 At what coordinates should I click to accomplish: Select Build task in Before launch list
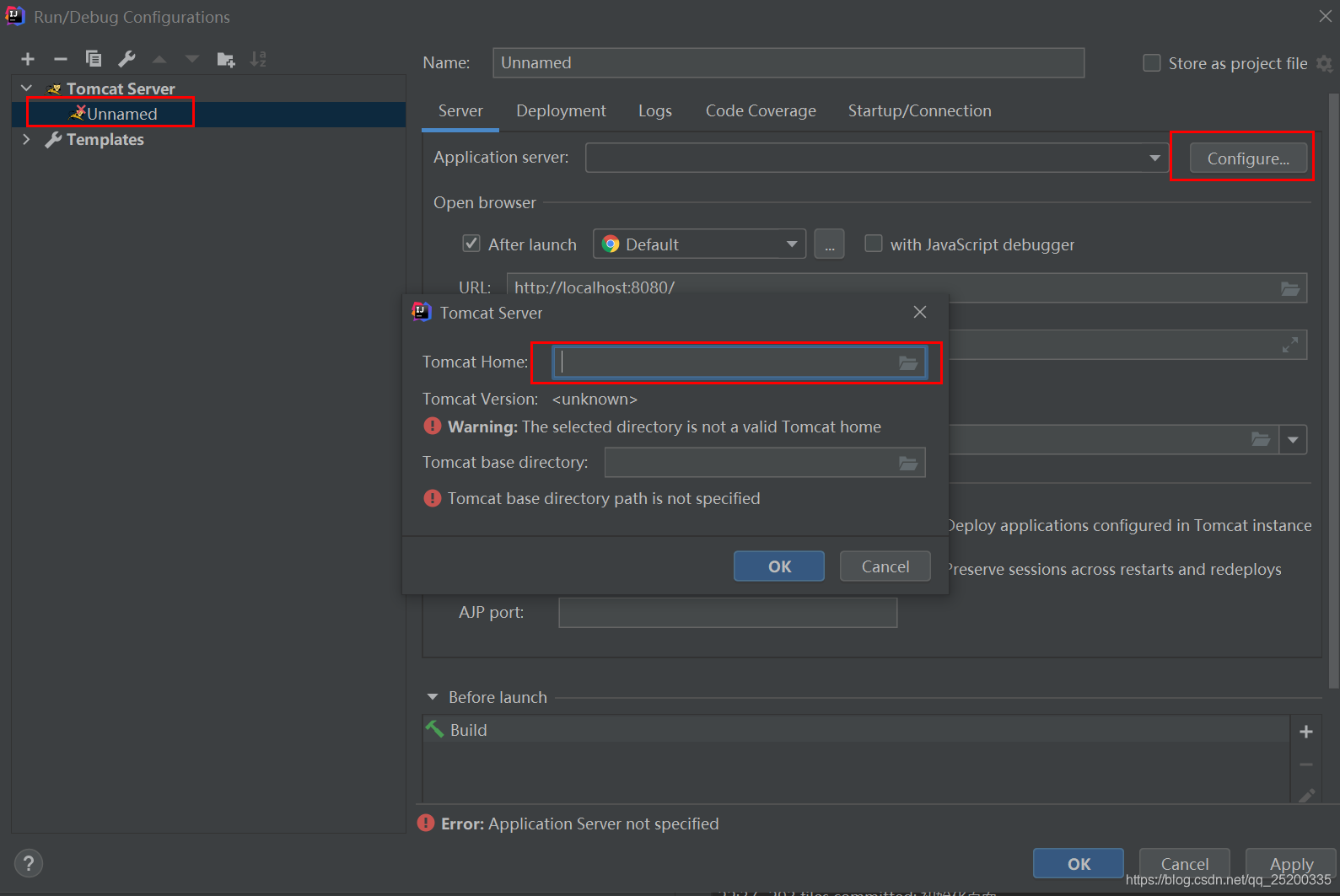tap(856, 730)
